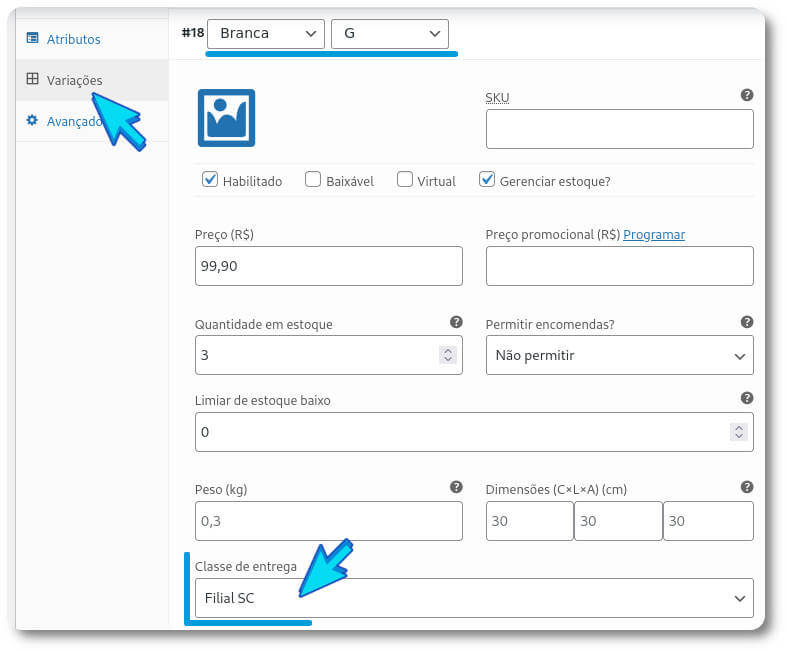The image size is (788, 653).
Task: Open the Permitir encomendas dropdown
Action: (x=620, y=355)
